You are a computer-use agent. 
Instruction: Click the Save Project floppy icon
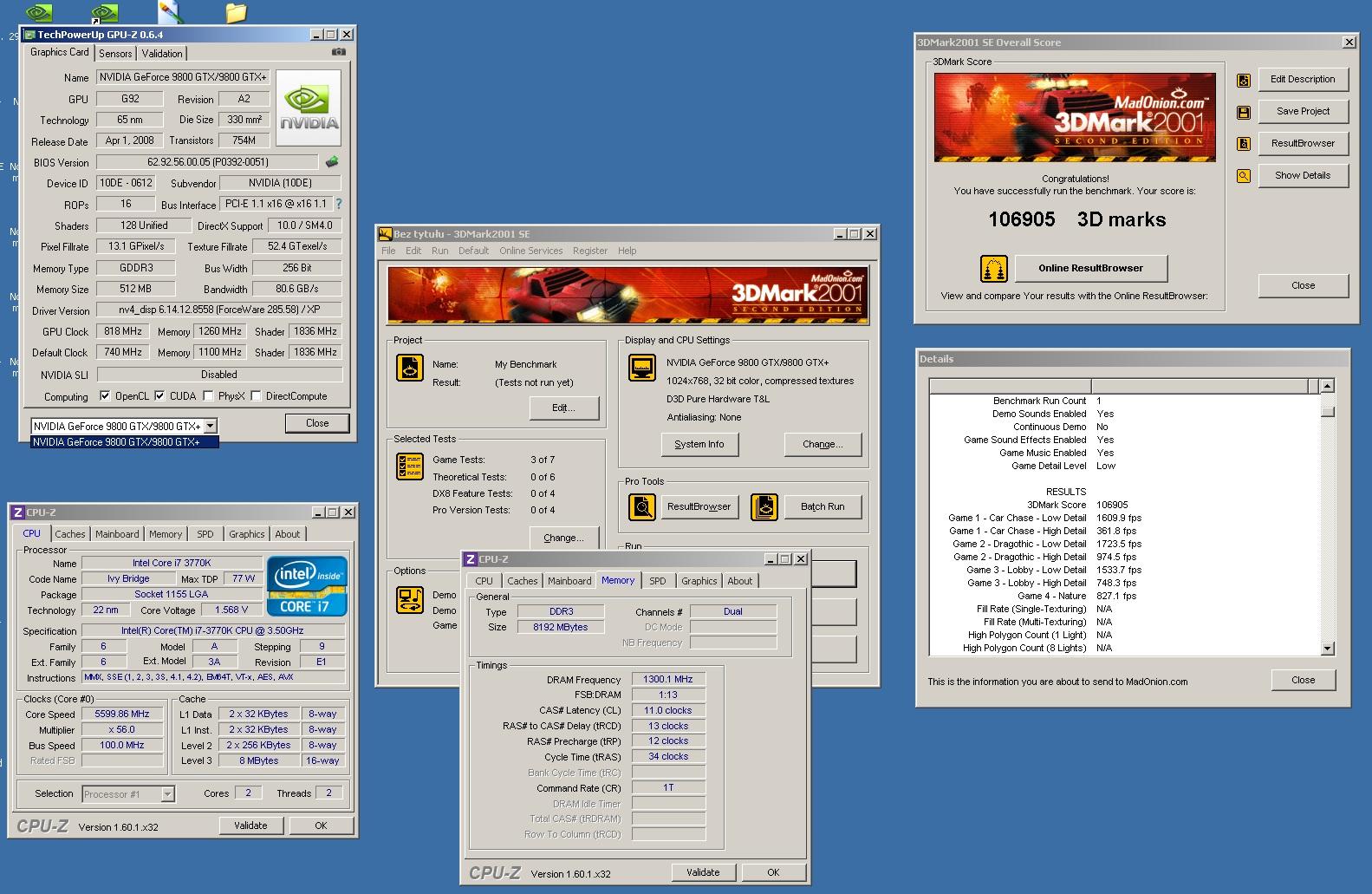pyautogui.click(x=1244, y=113)
